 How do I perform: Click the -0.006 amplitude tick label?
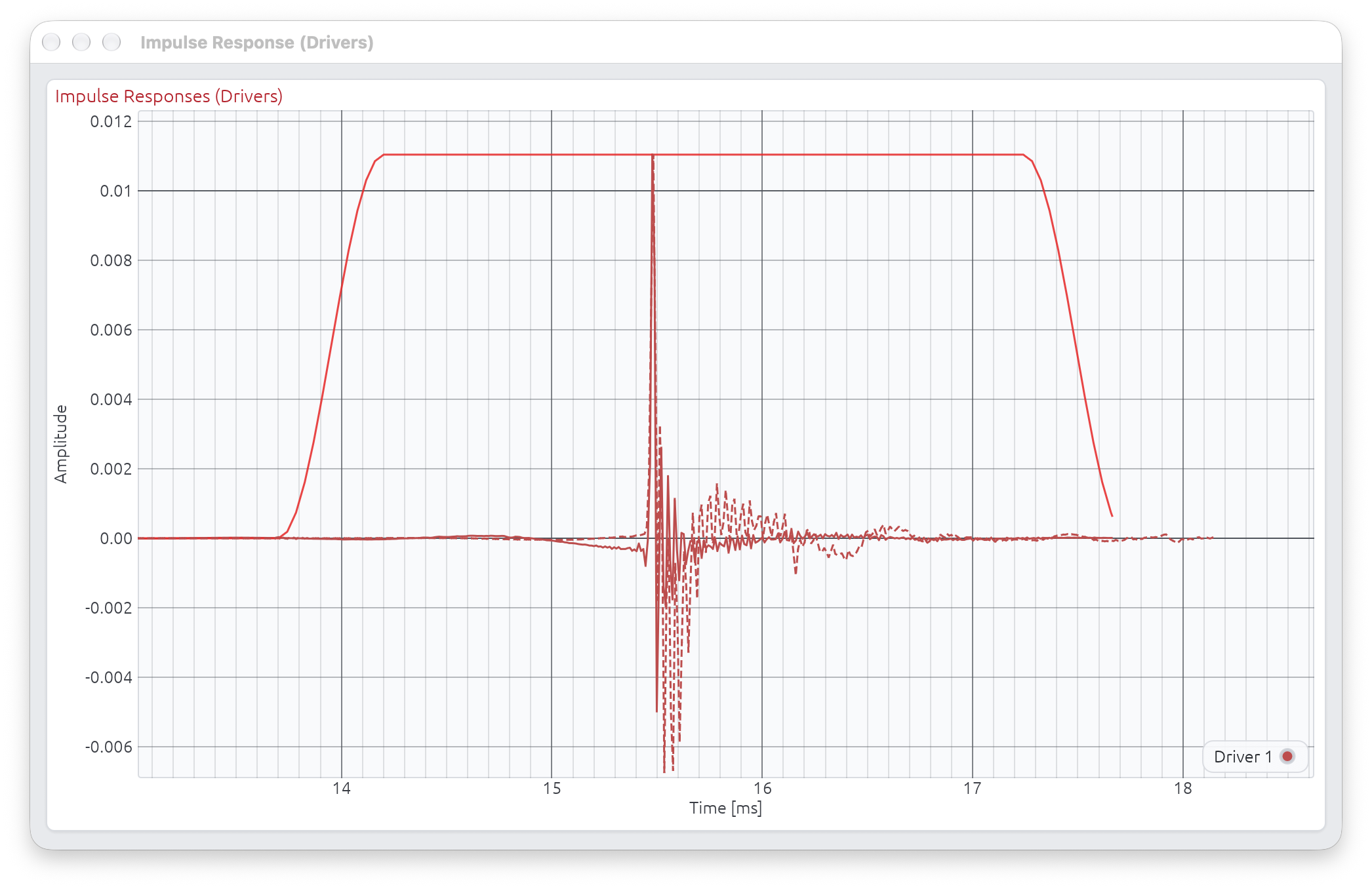(108, 747)
